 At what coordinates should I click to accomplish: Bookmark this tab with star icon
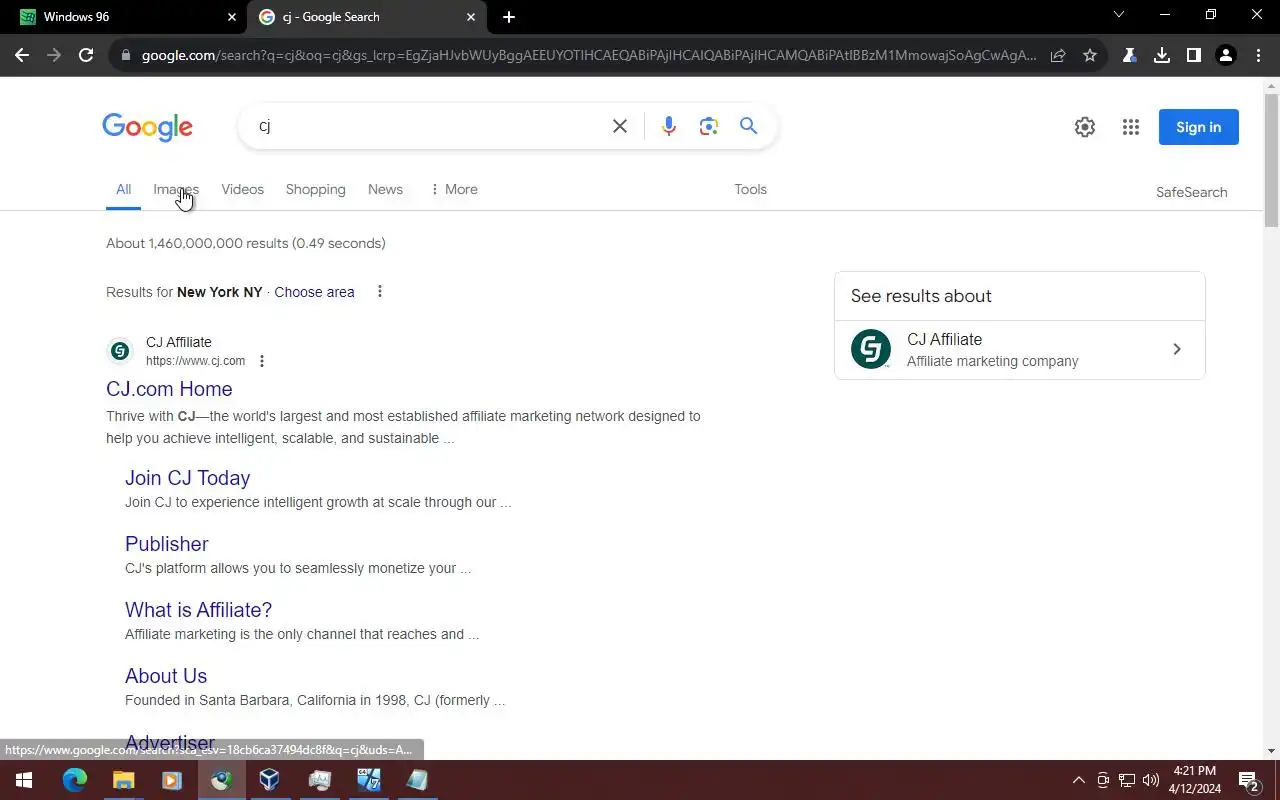pos(1090,55)
